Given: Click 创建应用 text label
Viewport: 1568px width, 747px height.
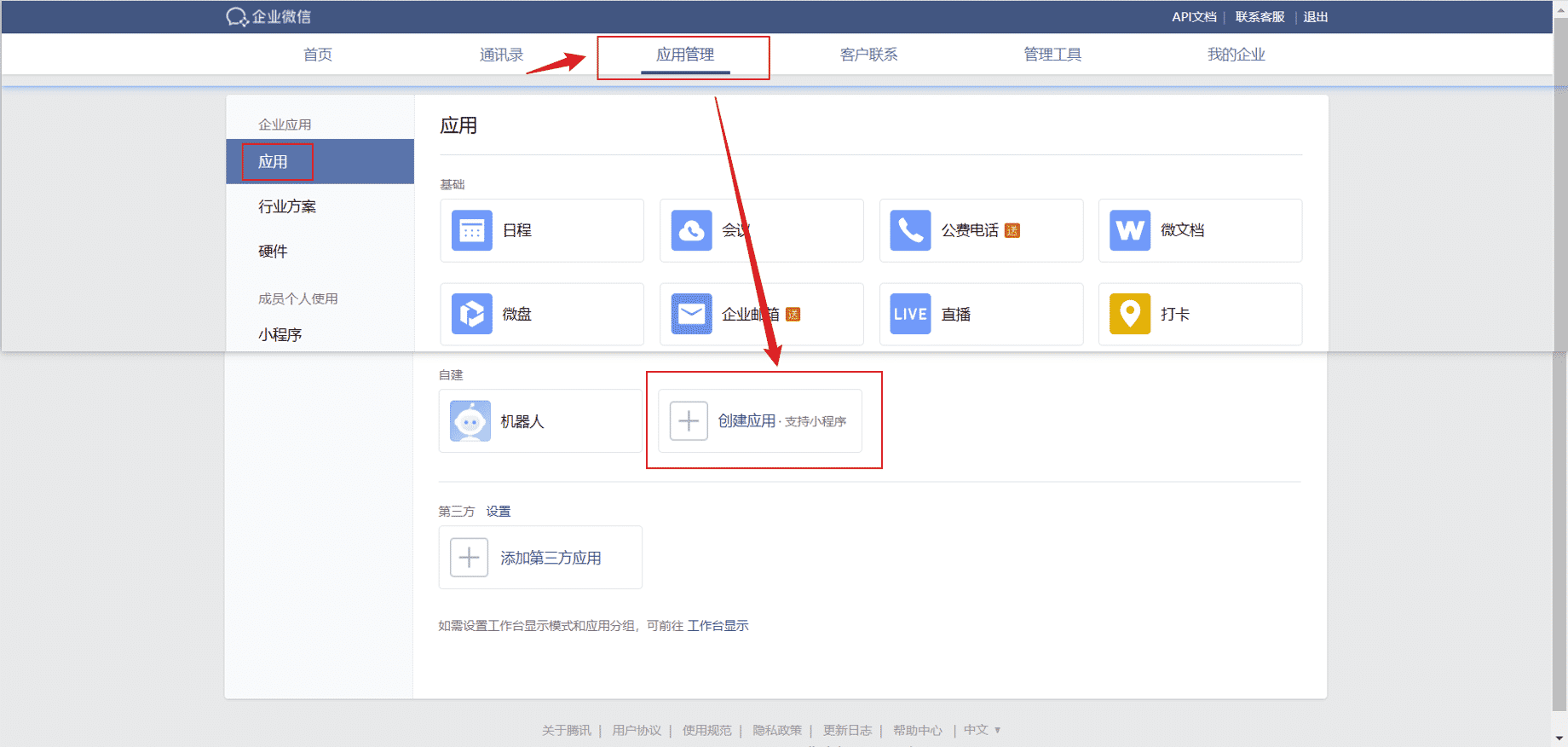Looking at the screenshot, I should point(747,421).
